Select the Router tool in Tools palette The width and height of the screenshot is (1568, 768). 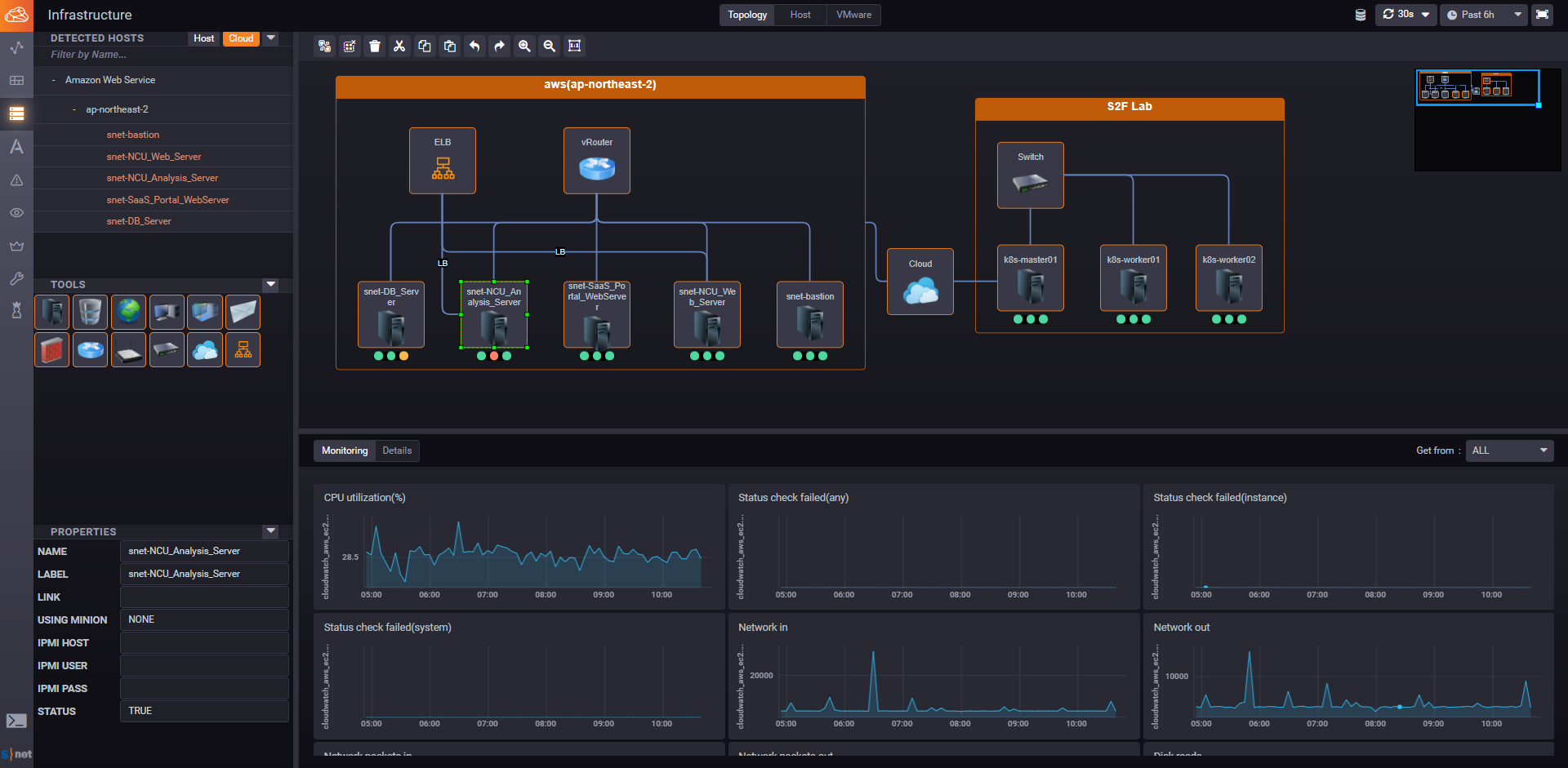click(x=90, y=350)
